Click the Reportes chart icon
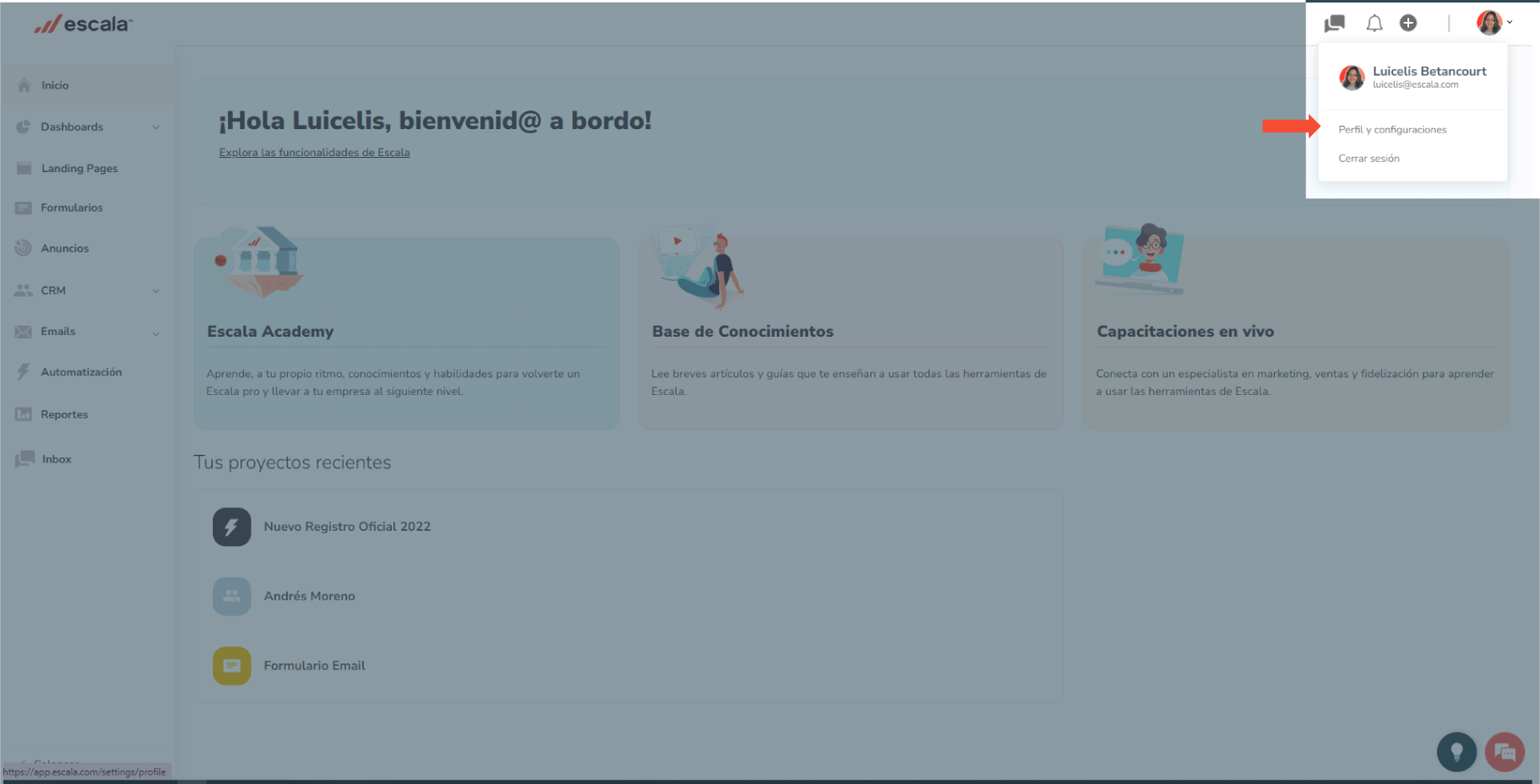 pos(24,414)
